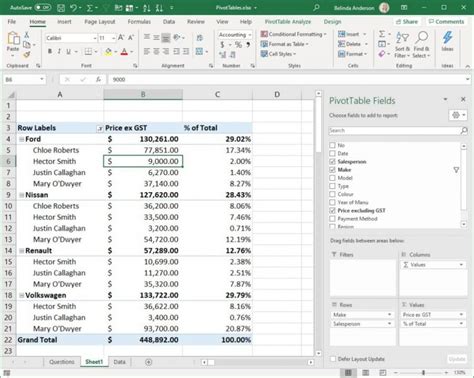Check the Payment Method checkbox
Viewport: 474px width, 378px height.
pos(332,219)
